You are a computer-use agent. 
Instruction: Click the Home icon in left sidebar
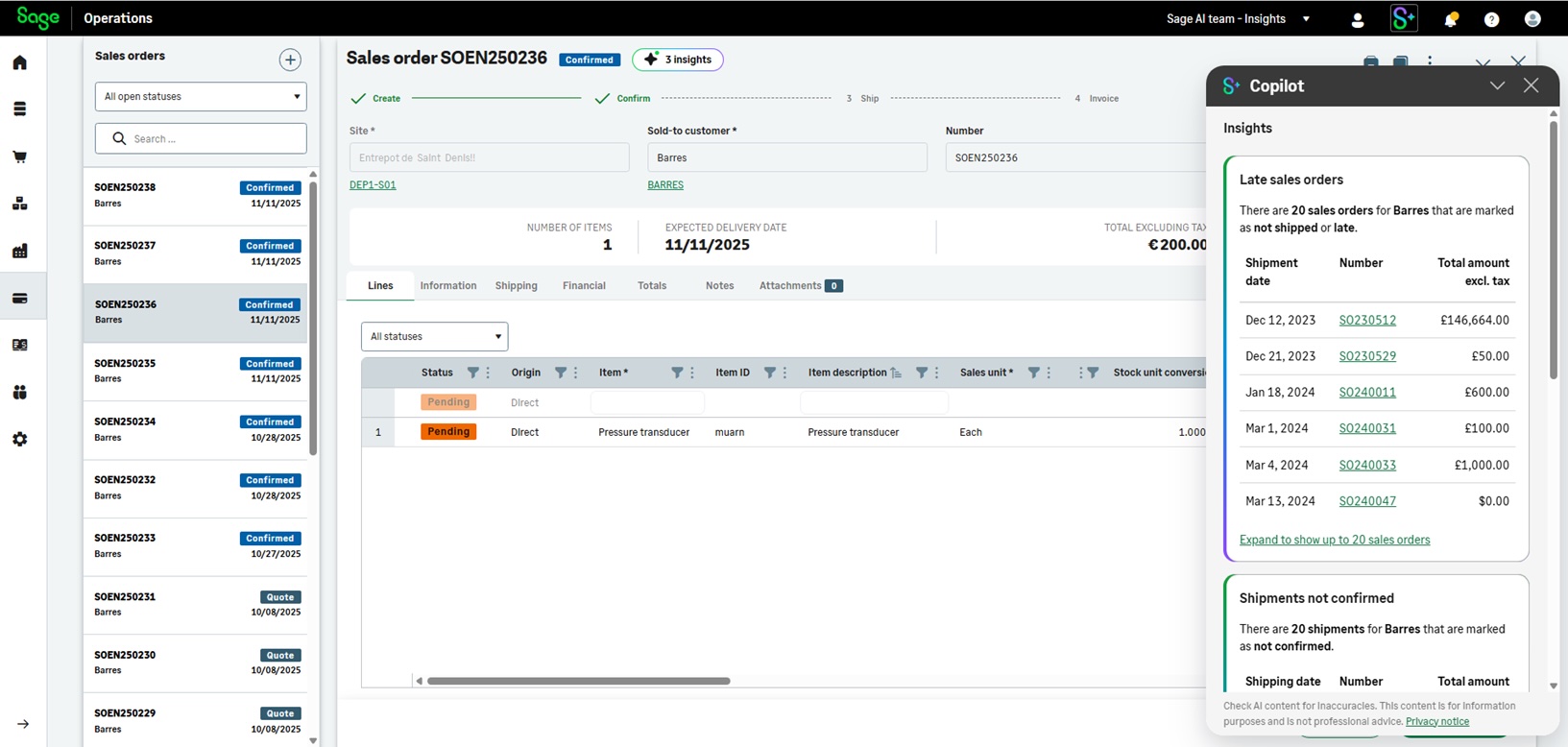[x=20, y=62]
